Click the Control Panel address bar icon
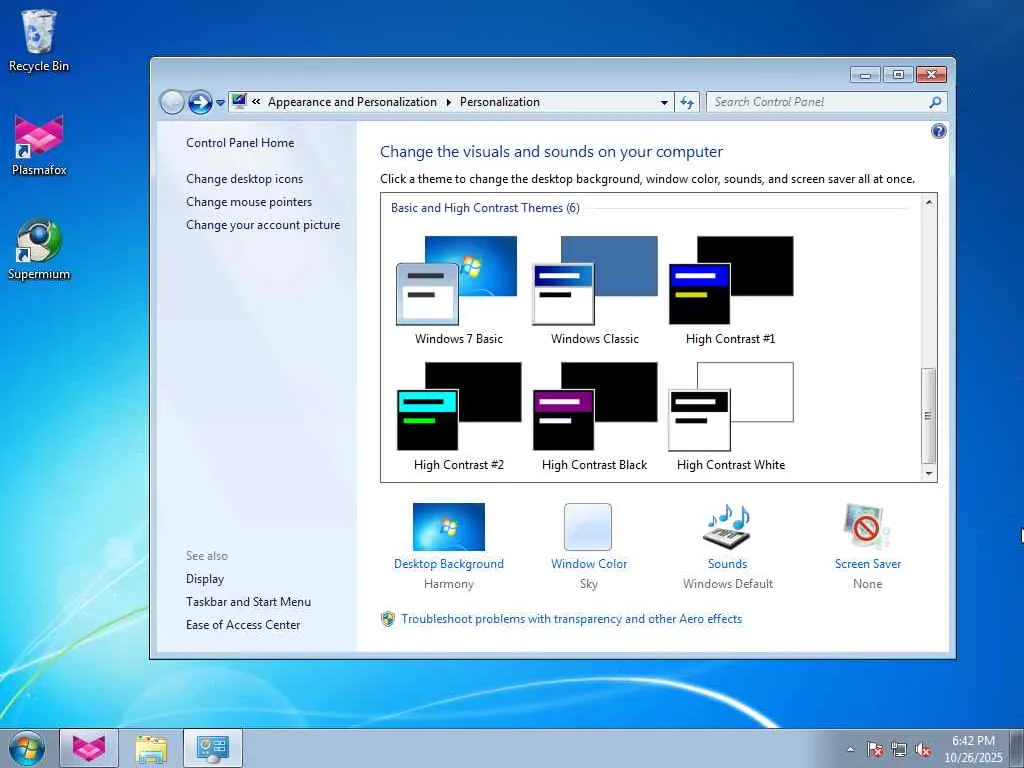Image resolution: width=1024 pixels, height=768 pixels. point(239,101)
